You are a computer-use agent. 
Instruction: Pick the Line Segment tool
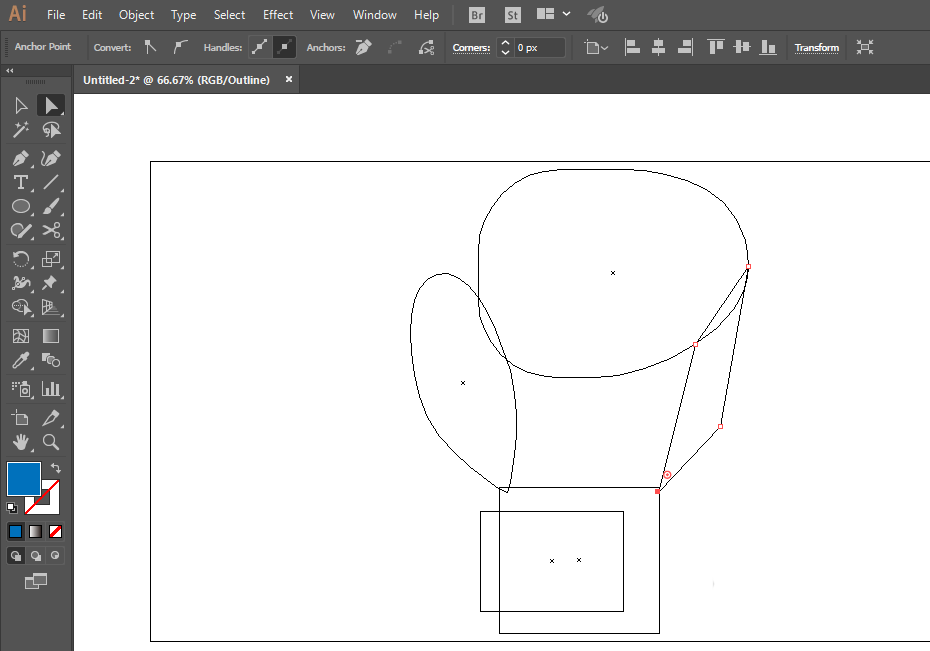tap(51, 183)
